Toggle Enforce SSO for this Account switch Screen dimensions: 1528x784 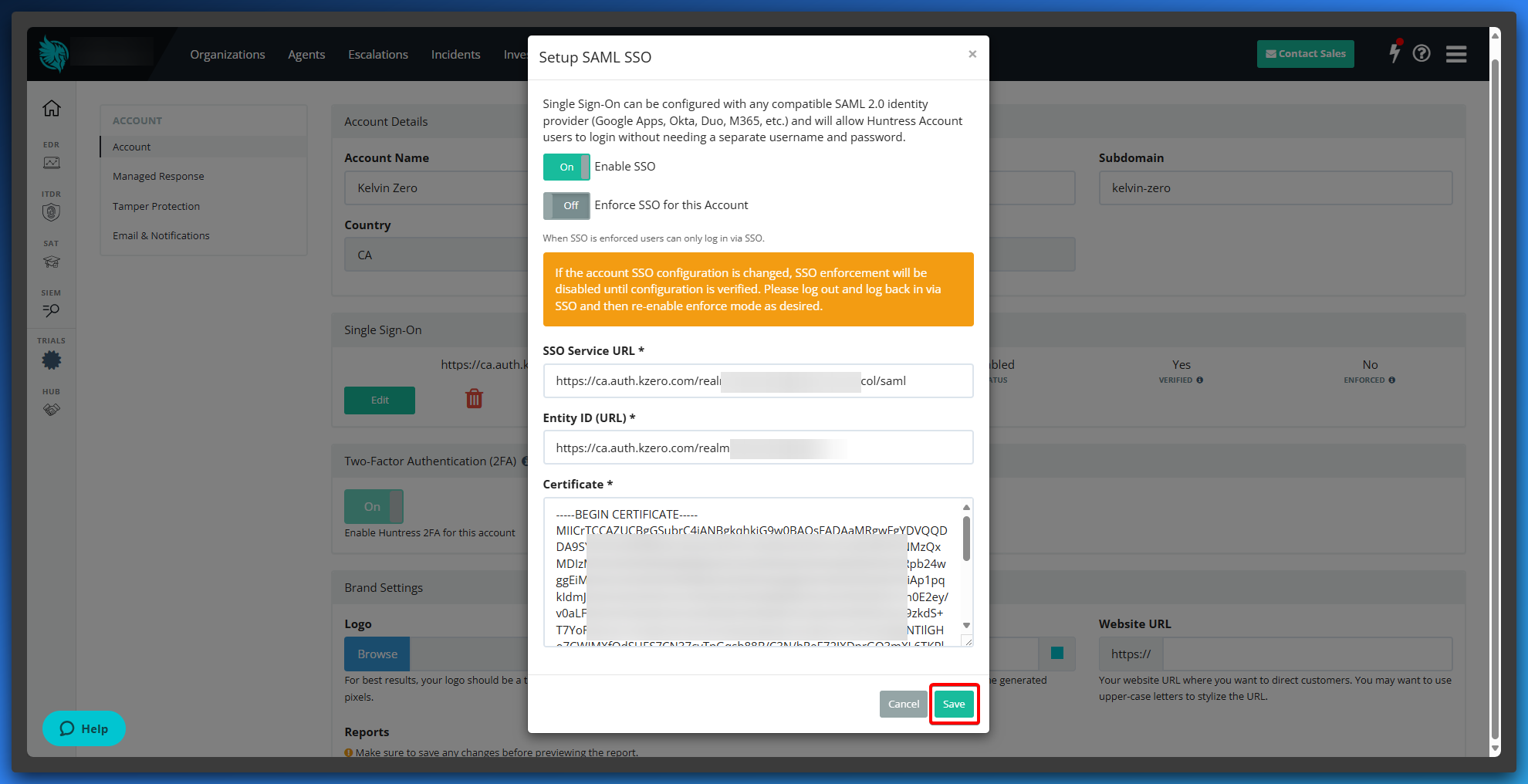point(566,205)
